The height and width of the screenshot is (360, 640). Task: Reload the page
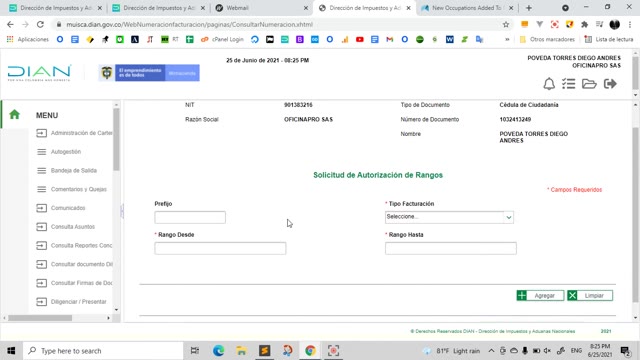[40, 24]
